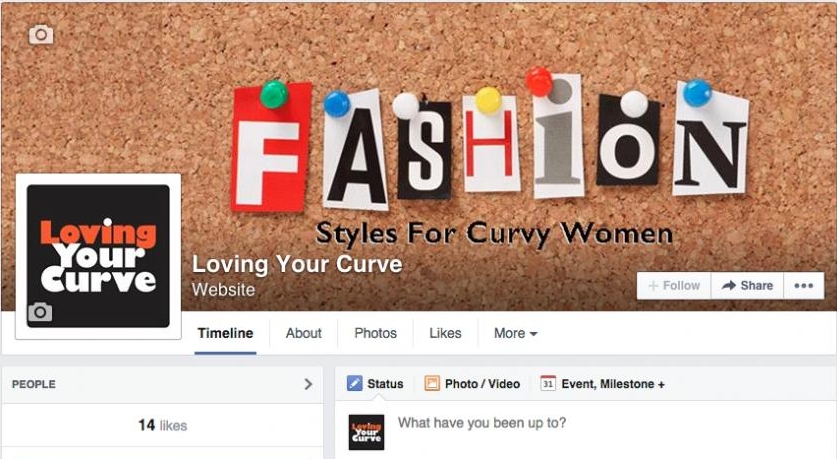837x459 pixels.
Task: Click the profile picture camera icon
Action: [x=40, y=312]
